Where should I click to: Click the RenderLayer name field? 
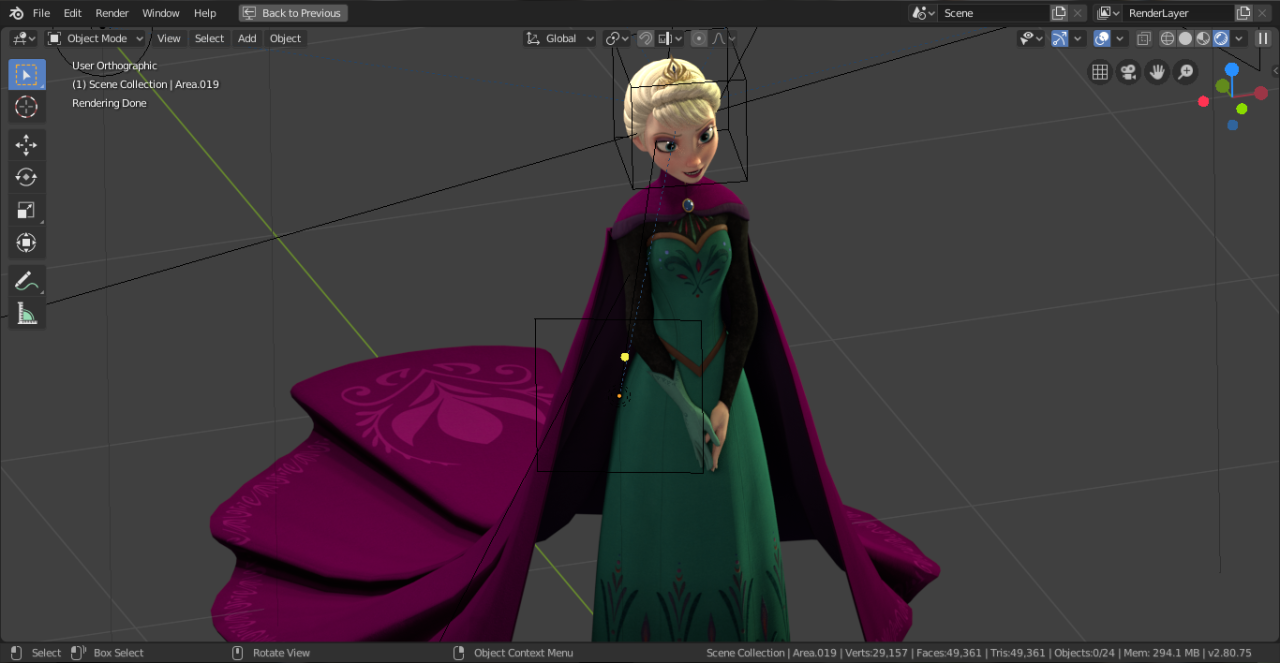click(x=1180, y=13)
